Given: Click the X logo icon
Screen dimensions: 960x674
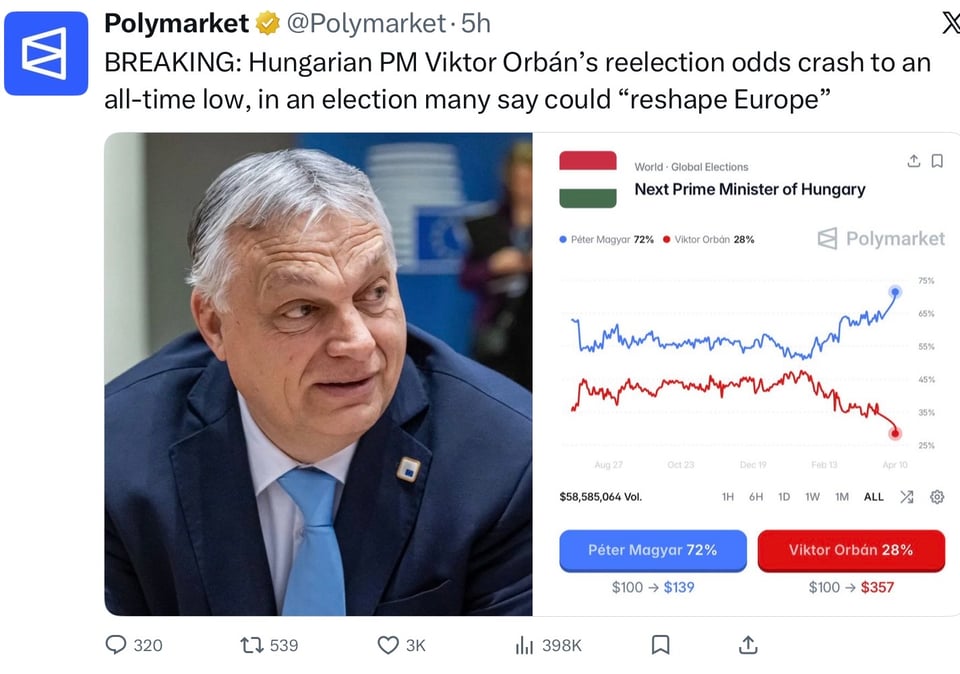Looking at the screenshot, I should (950, 22).
